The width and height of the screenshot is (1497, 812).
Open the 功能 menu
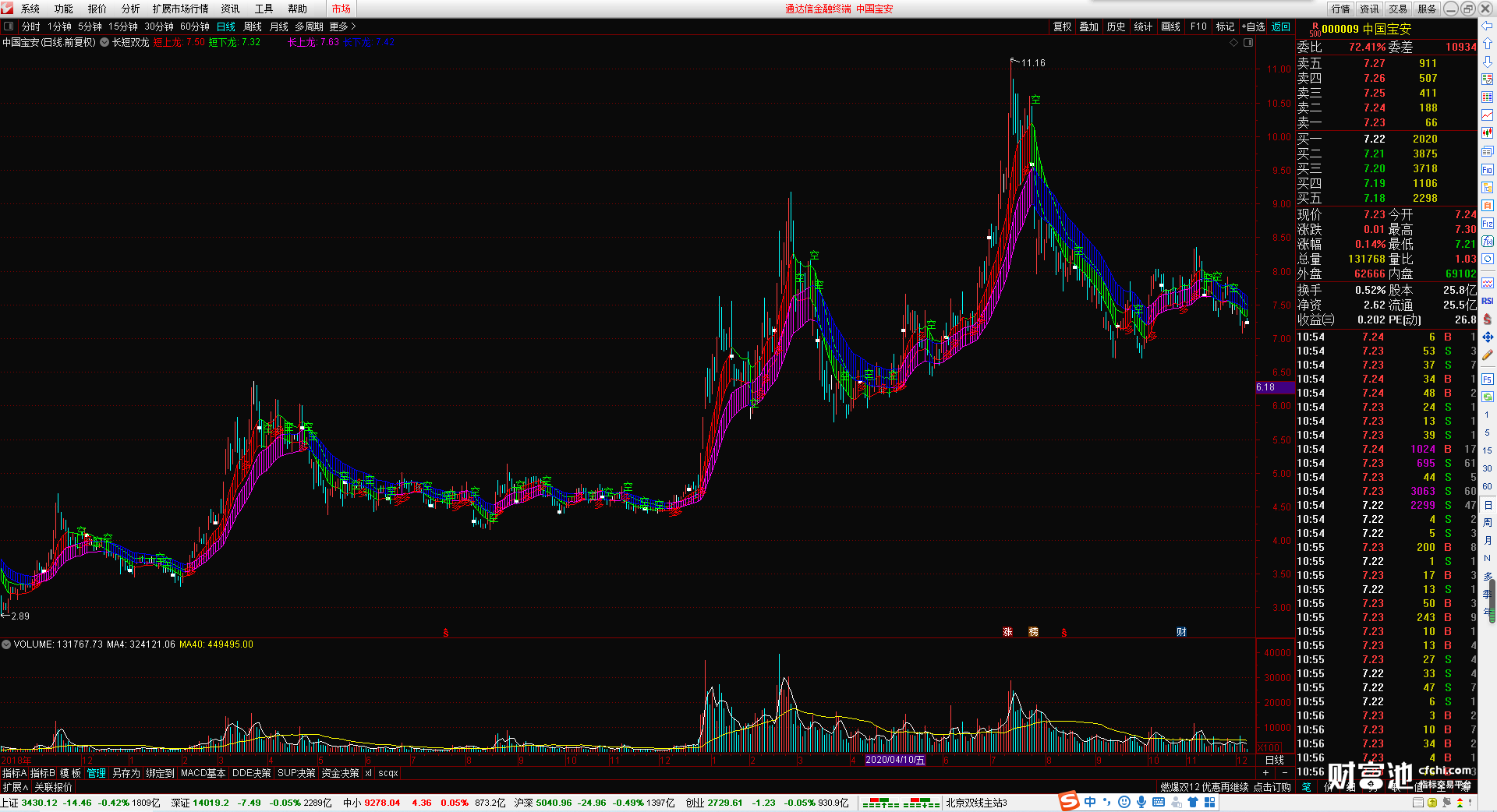[64, 9]
